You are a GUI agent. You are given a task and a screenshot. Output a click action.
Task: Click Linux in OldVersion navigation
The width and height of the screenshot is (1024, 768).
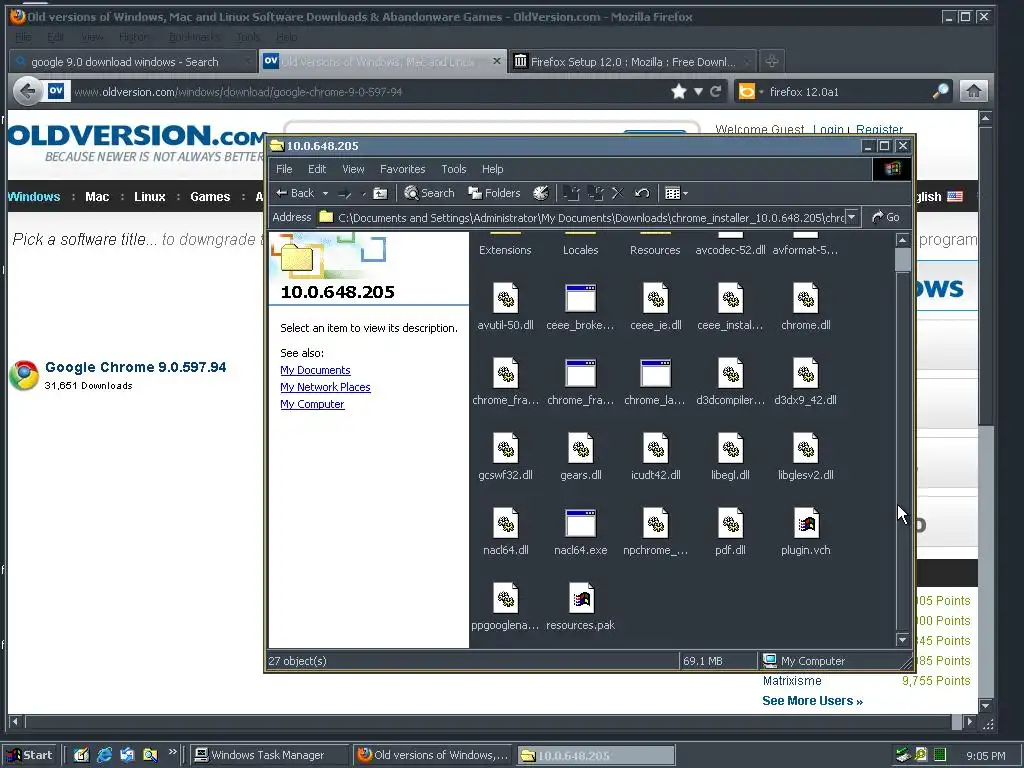click(x=150, y=197)
